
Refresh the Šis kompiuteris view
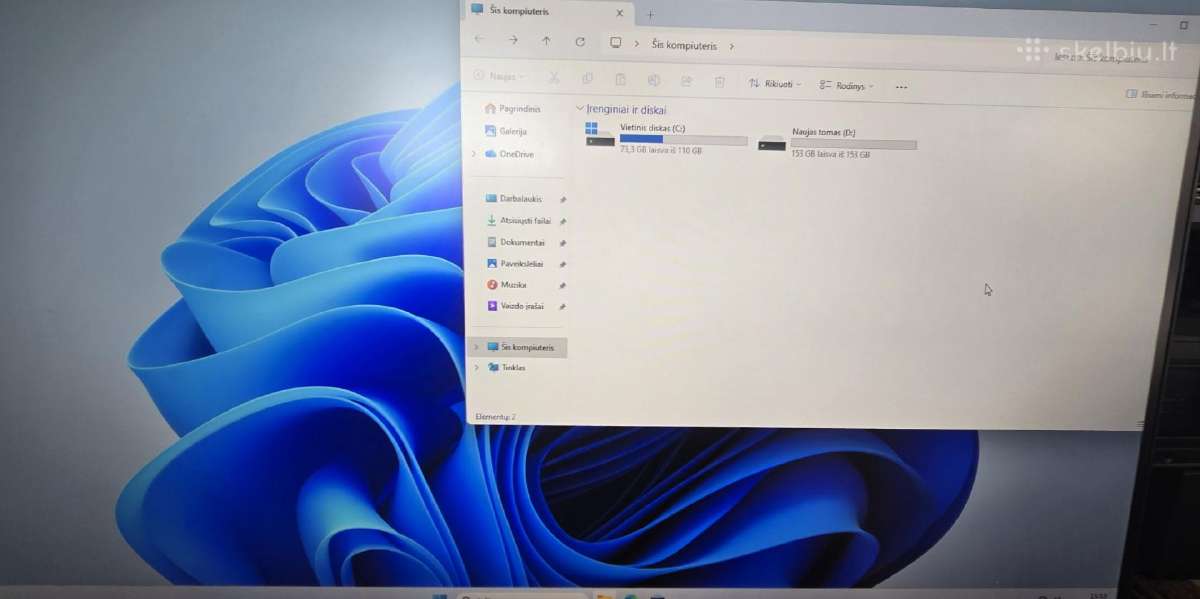(x=580, y=41)
